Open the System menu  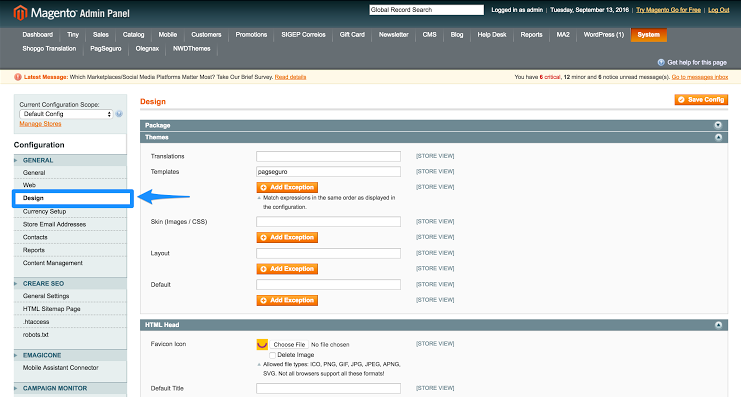[648, 35]
